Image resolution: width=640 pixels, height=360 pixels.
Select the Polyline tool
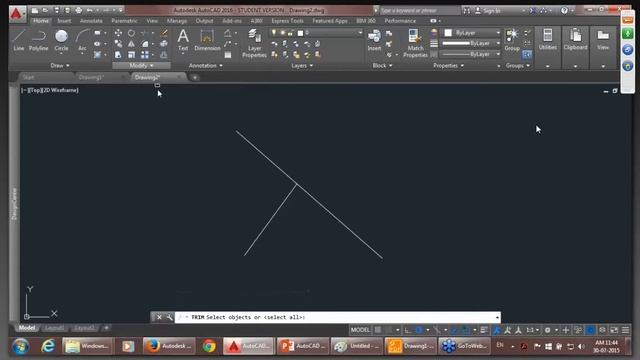pos(38,40)
